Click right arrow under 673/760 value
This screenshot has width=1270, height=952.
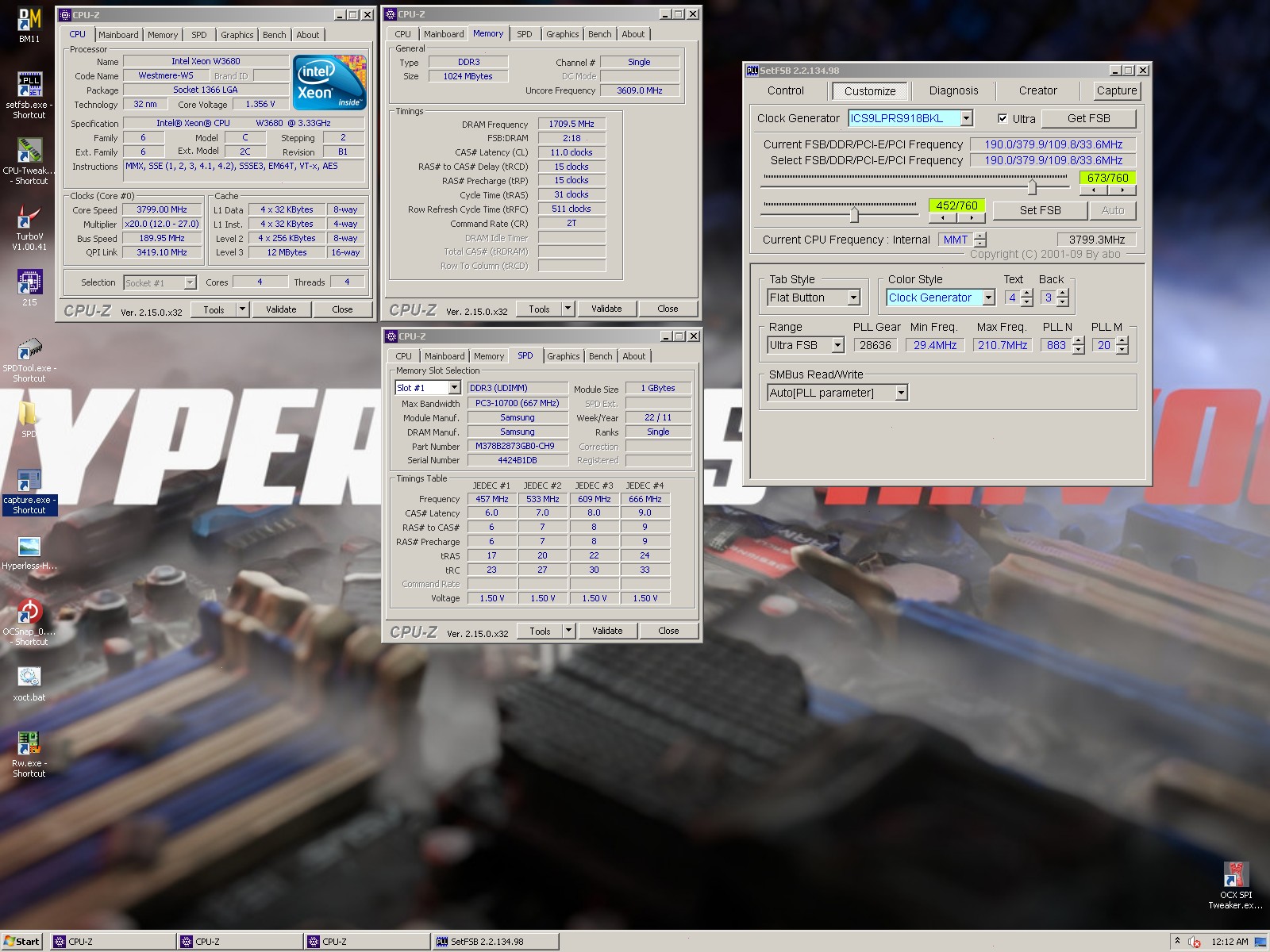point(1122,190)
